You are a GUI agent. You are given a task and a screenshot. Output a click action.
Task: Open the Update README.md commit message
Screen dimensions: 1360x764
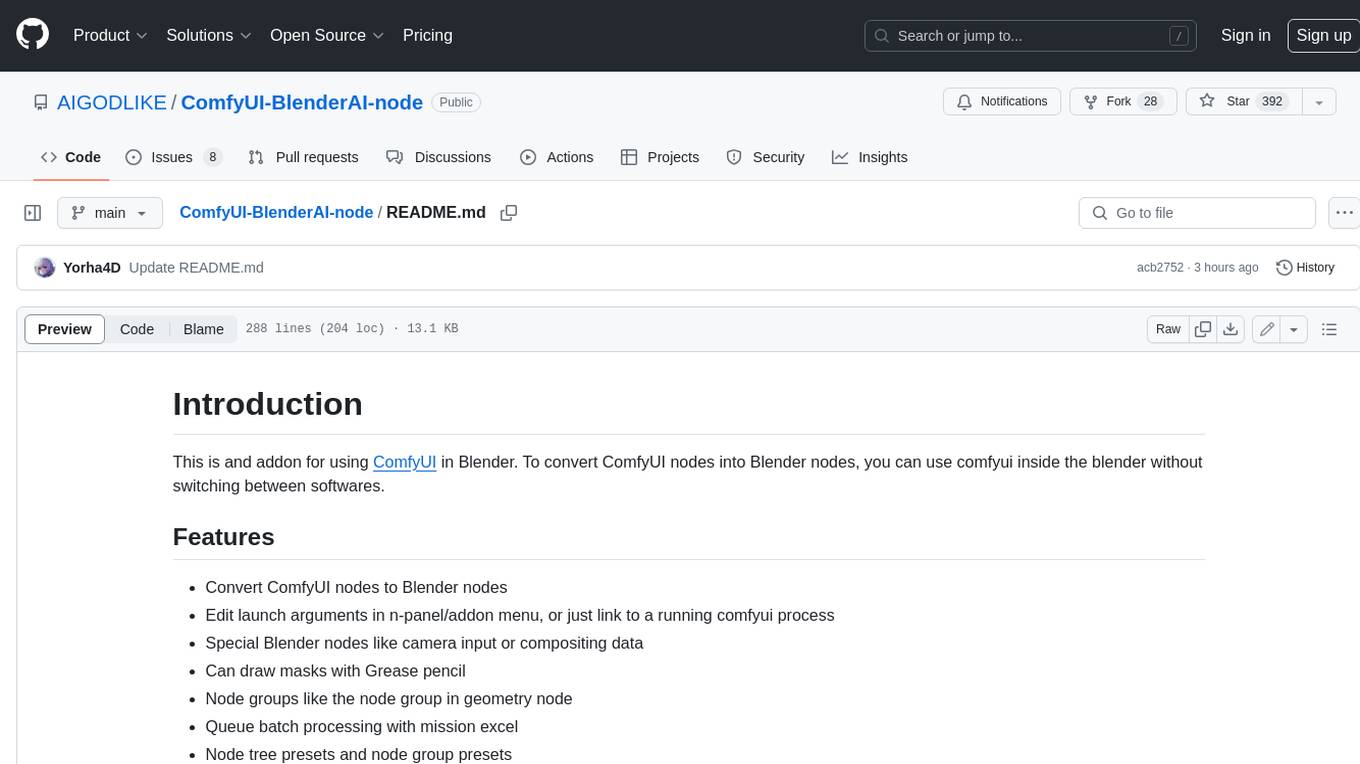click(x=197, y=267)
